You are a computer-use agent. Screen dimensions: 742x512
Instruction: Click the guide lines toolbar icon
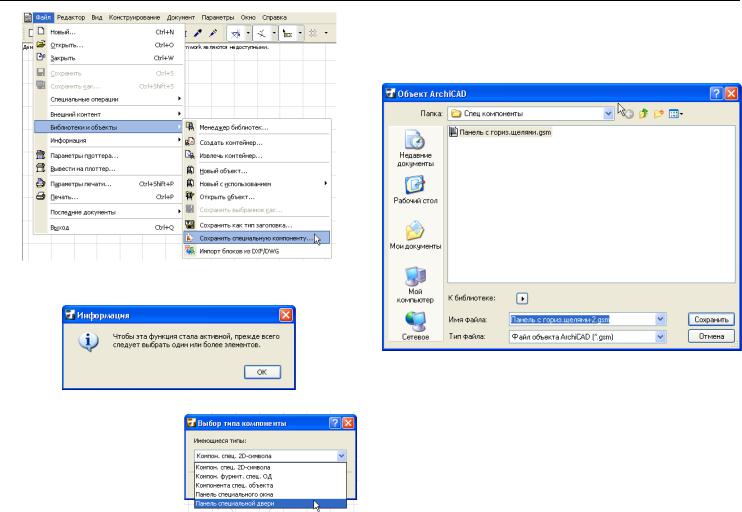coord(236,33)
